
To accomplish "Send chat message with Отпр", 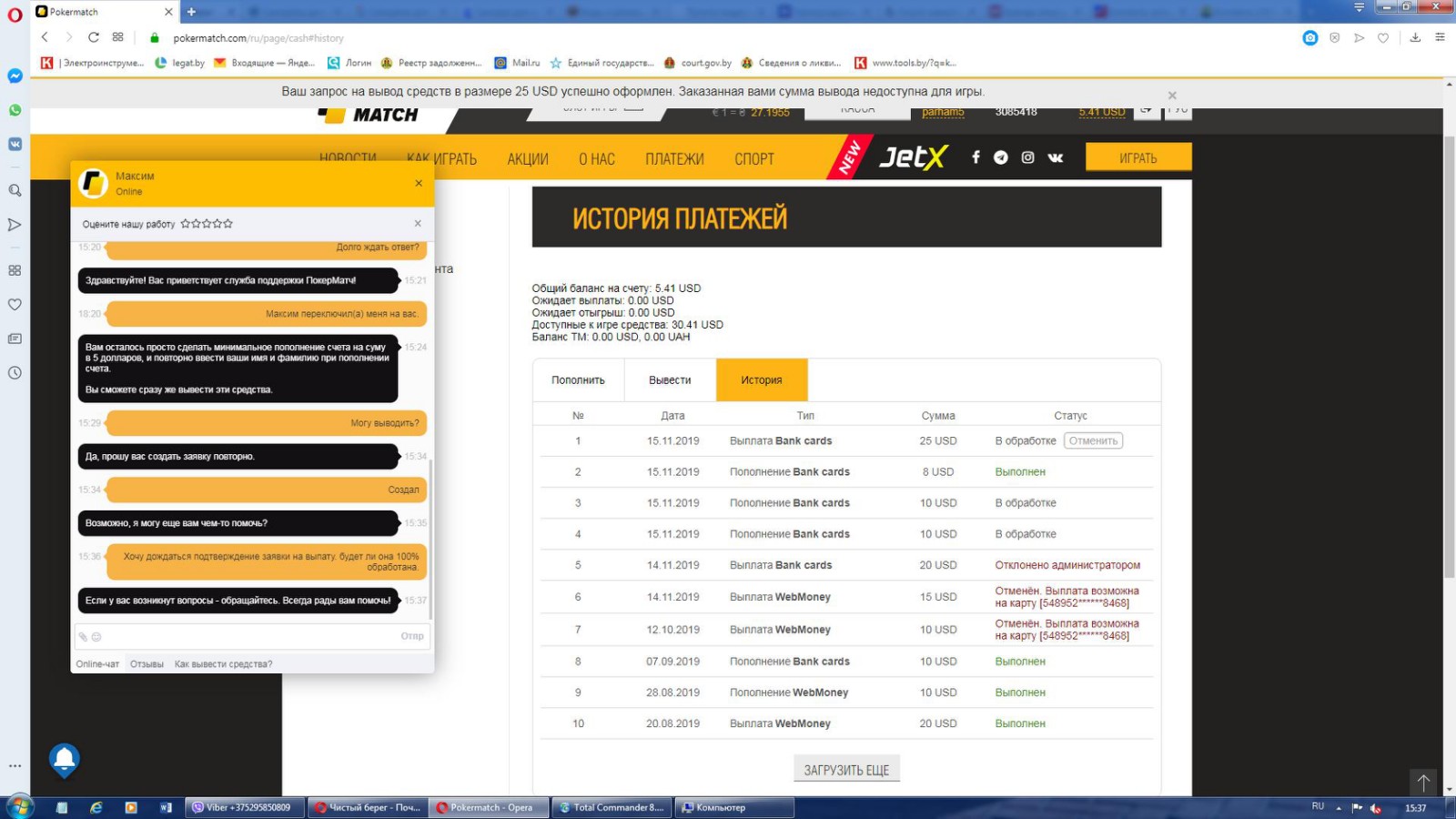I will click(412, 636).
